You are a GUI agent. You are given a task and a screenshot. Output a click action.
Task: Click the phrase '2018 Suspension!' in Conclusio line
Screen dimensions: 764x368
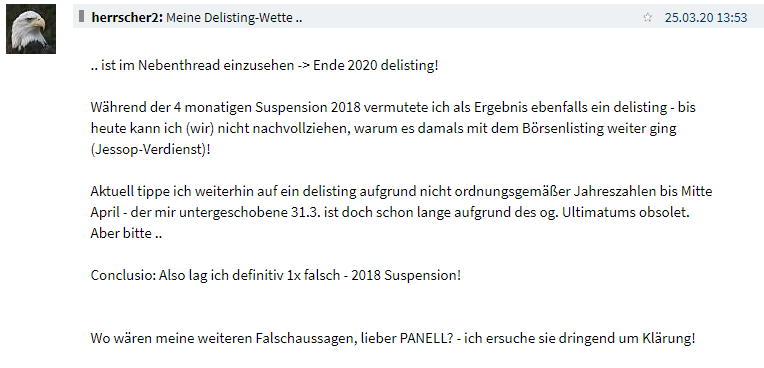405,275
